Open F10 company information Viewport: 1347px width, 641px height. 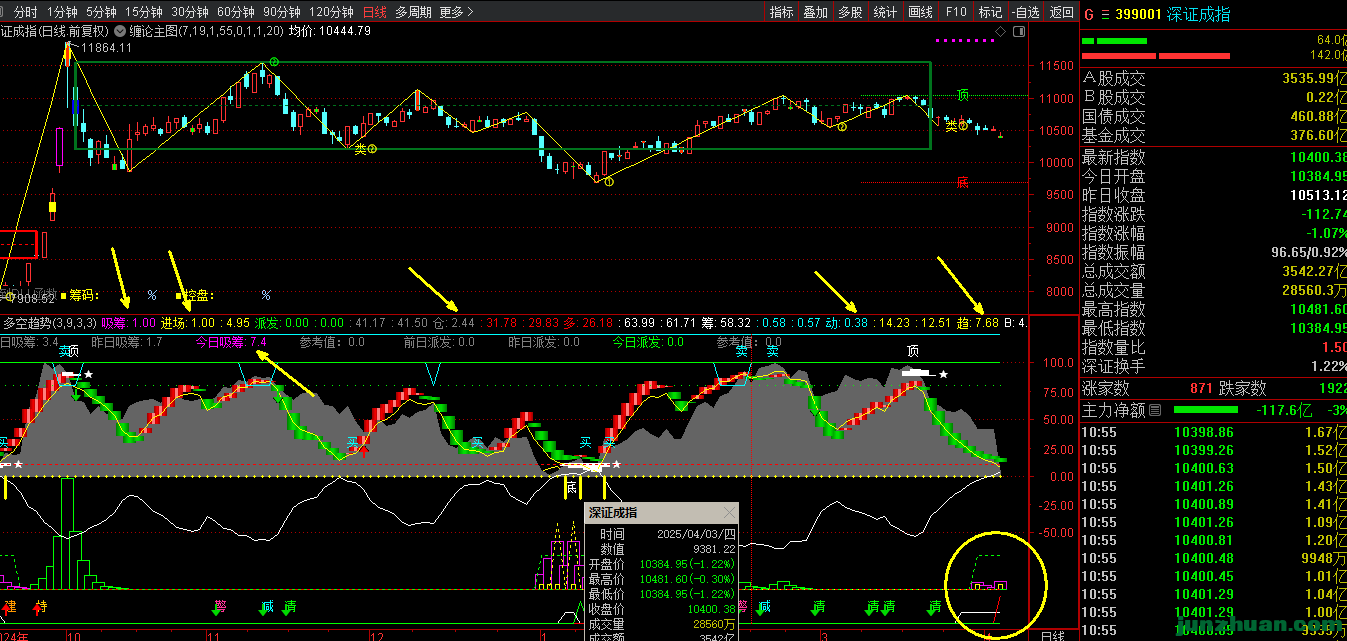point(956,12)
